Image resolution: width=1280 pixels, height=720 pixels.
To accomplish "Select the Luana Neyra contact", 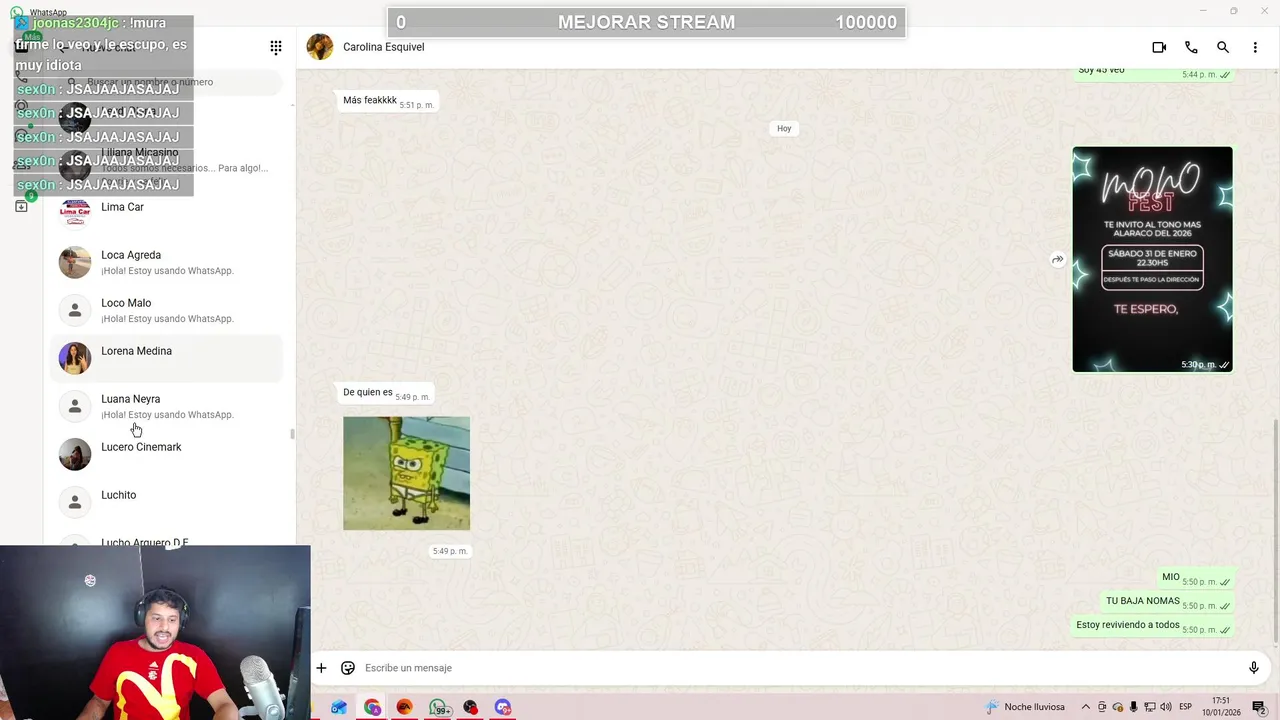I will [166, 406].
